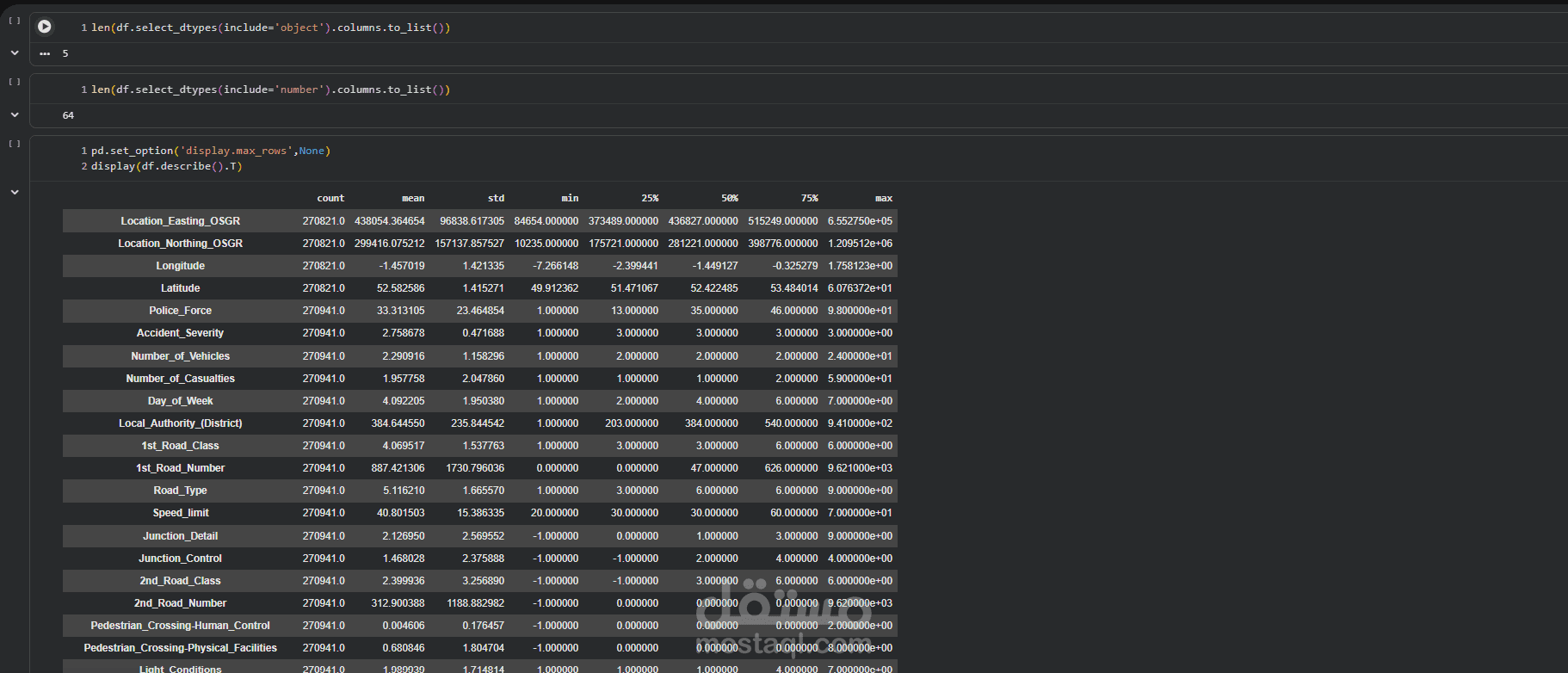This screenshot has height=673, width=1568.
Task: Run the cell counting object dtype columns
Action: pyautogui.click(x=45, y=27)
